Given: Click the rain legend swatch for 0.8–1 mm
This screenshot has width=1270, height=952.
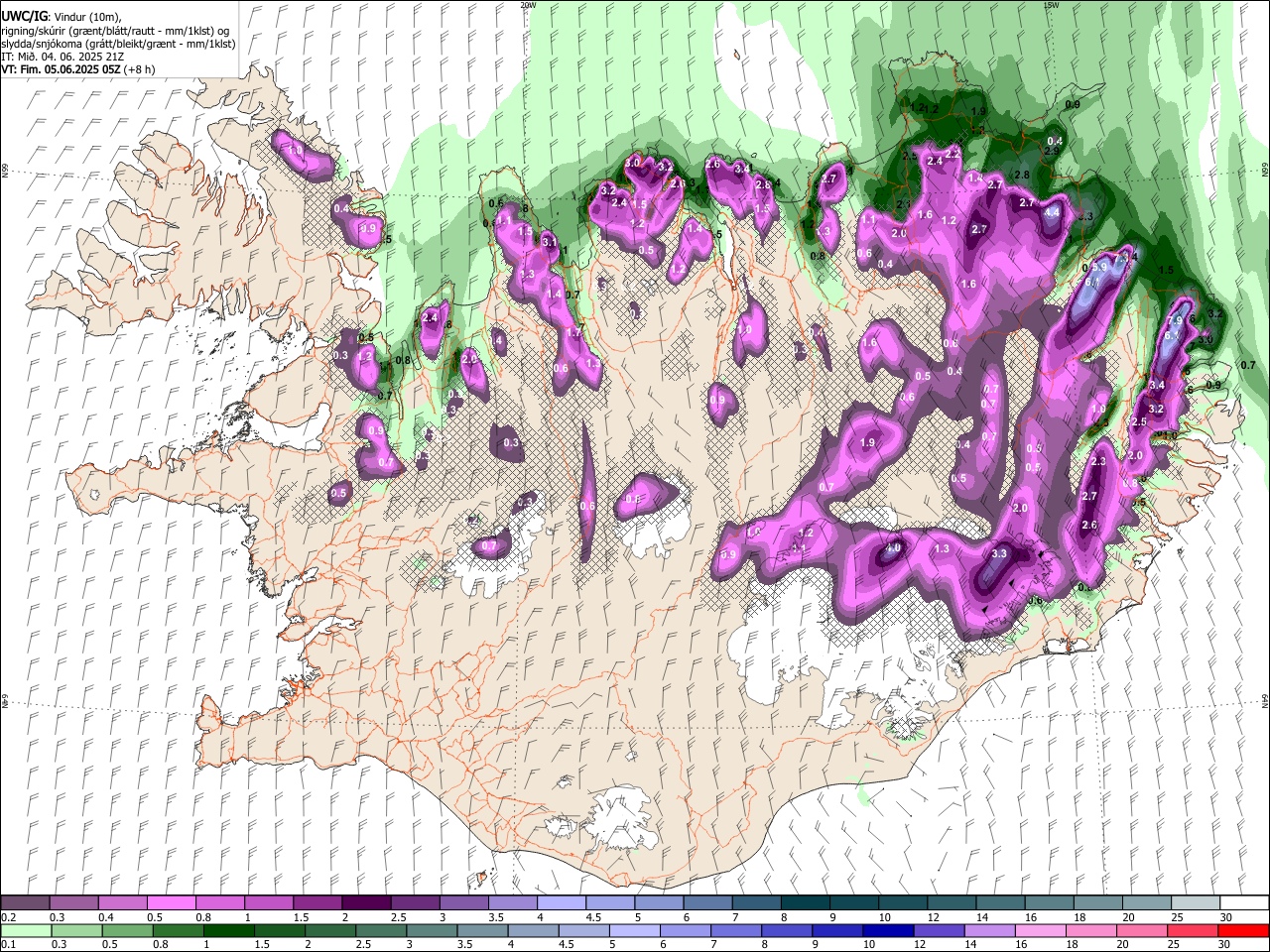Looking at the screenshot, I should tap(177, 930).
